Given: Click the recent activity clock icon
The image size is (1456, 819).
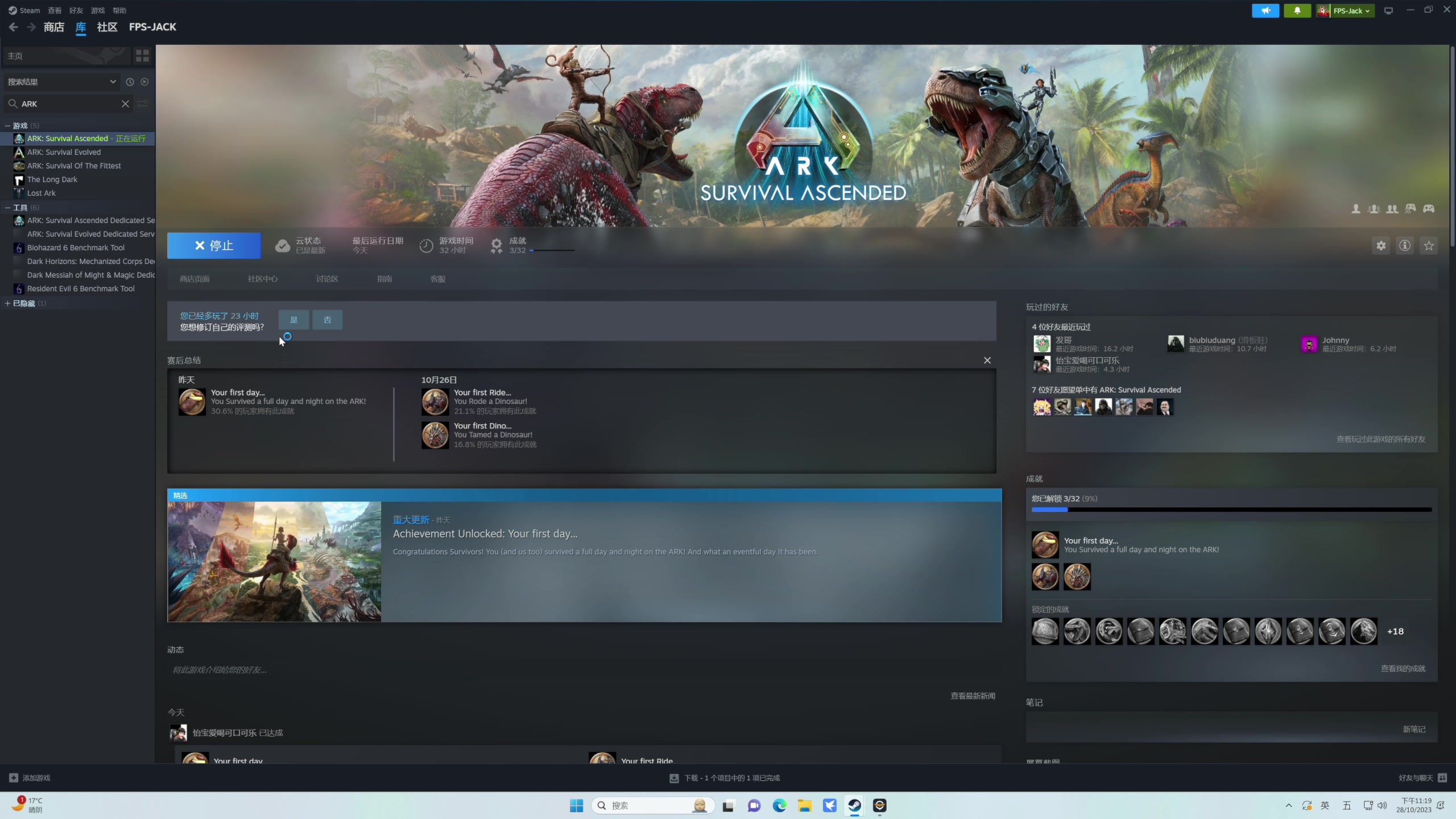Looking at the screenshot, I should tap(130, 82).
